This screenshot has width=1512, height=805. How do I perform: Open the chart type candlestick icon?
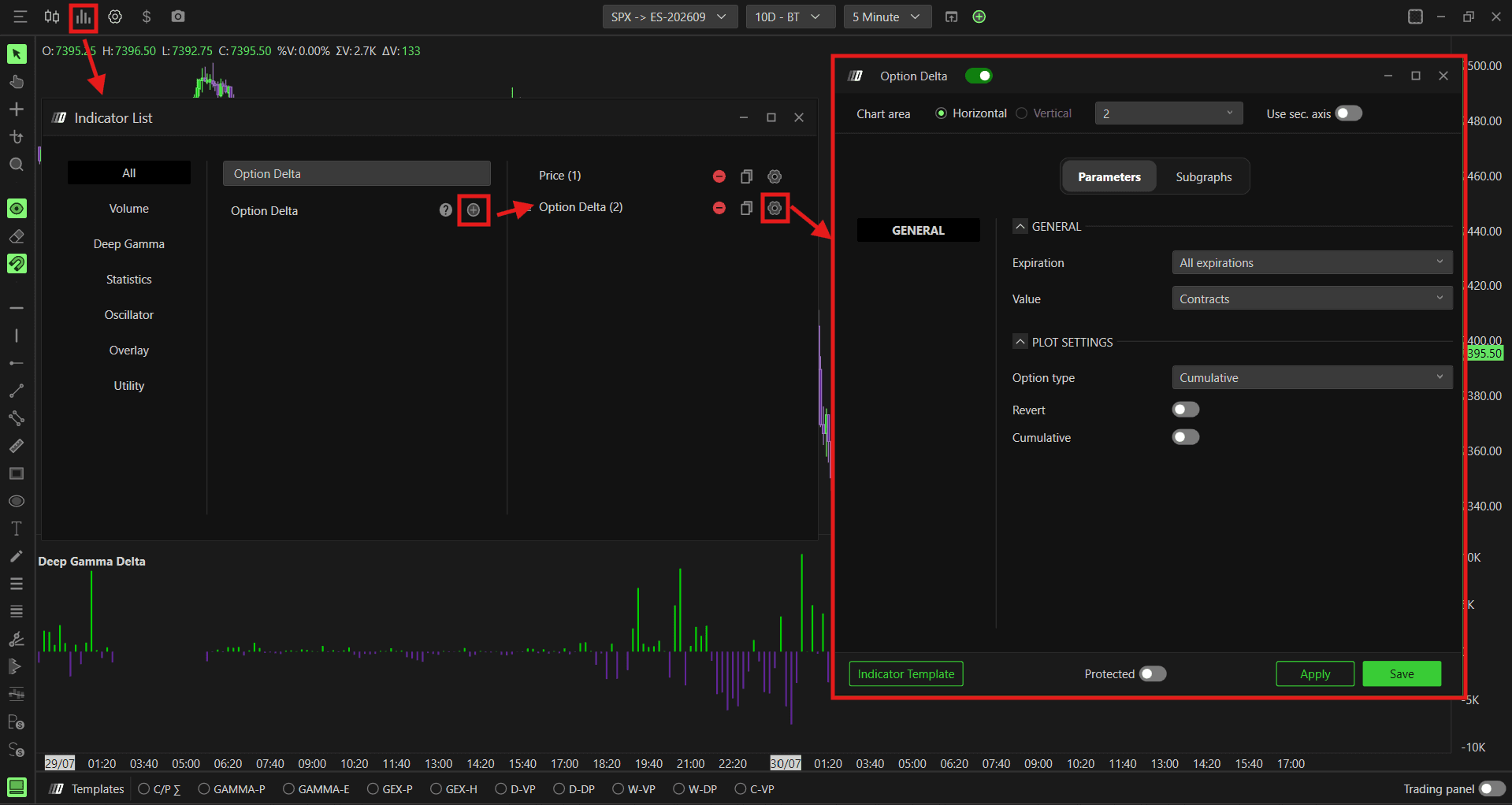[x=52, y=17]
